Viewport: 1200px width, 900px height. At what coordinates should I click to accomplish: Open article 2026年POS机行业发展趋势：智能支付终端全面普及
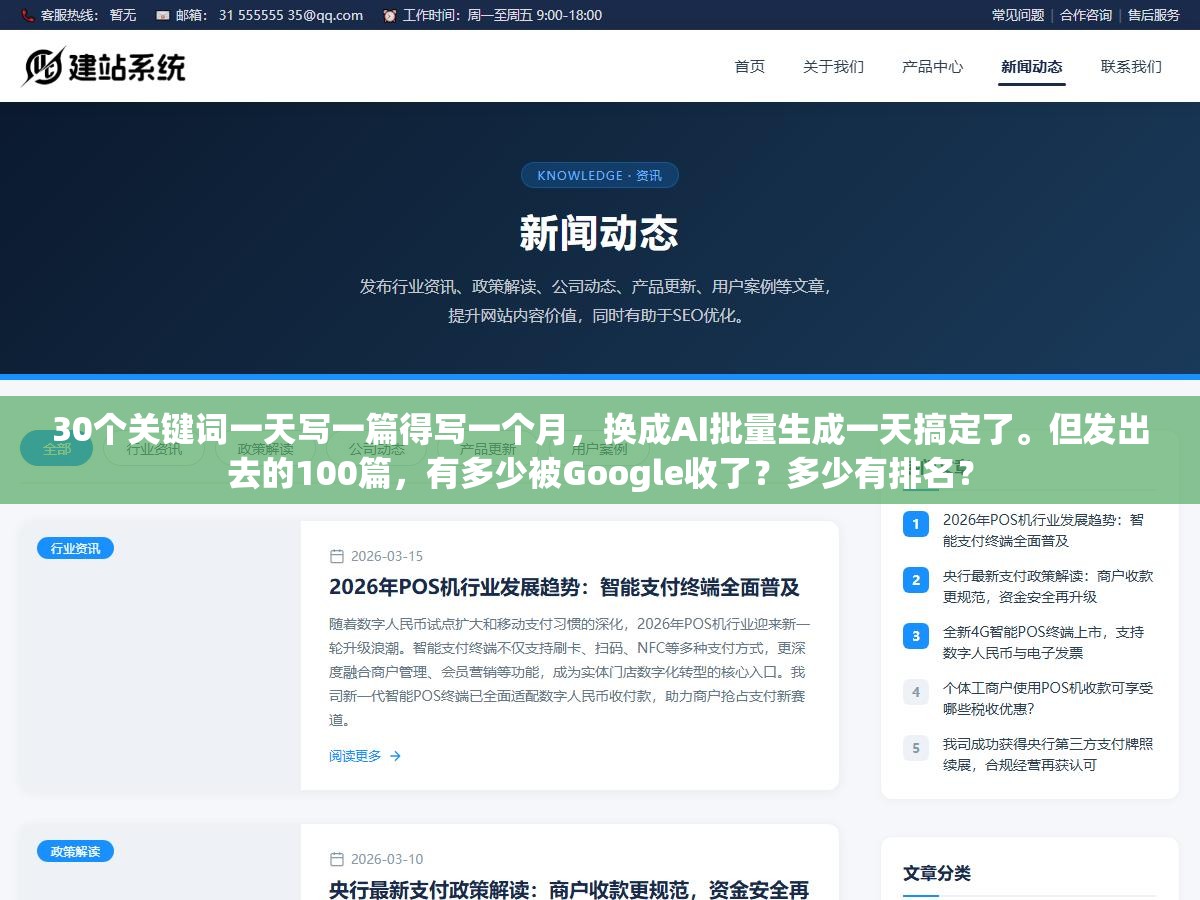564,587
